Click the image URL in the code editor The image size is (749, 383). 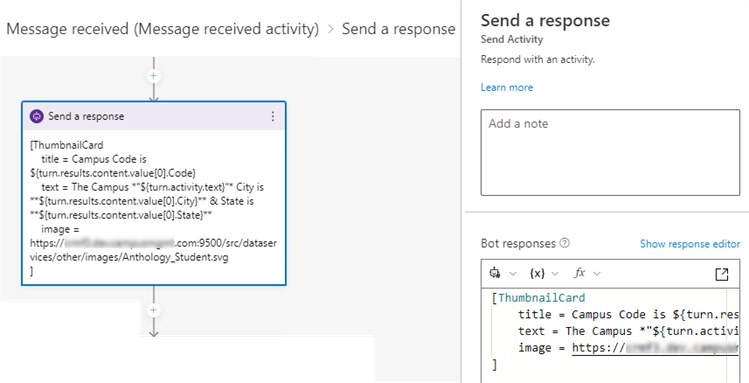655,348
